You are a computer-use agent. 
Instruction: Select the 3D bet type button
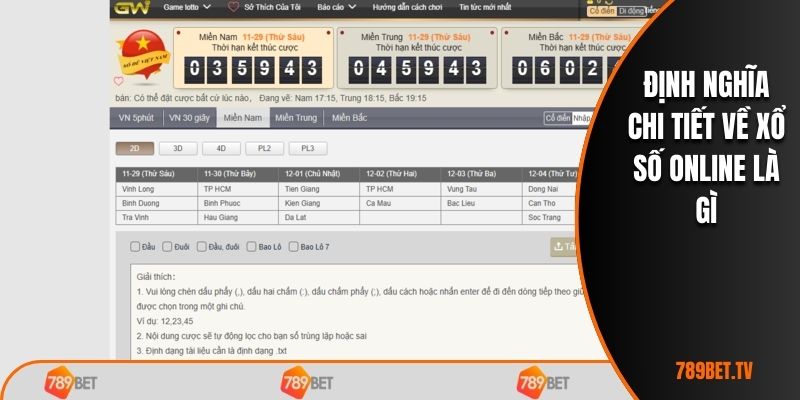(178, 148)
